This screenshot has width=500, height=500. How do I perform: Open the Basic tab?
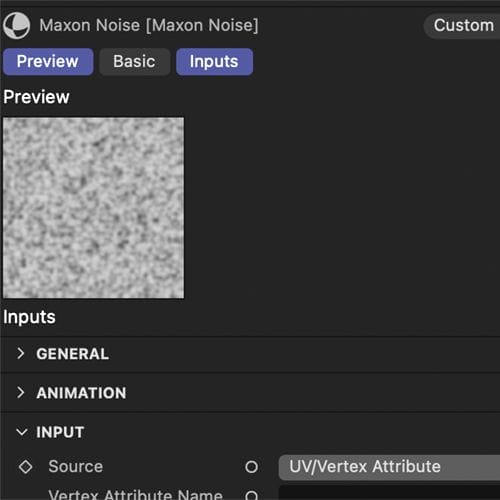135,62
